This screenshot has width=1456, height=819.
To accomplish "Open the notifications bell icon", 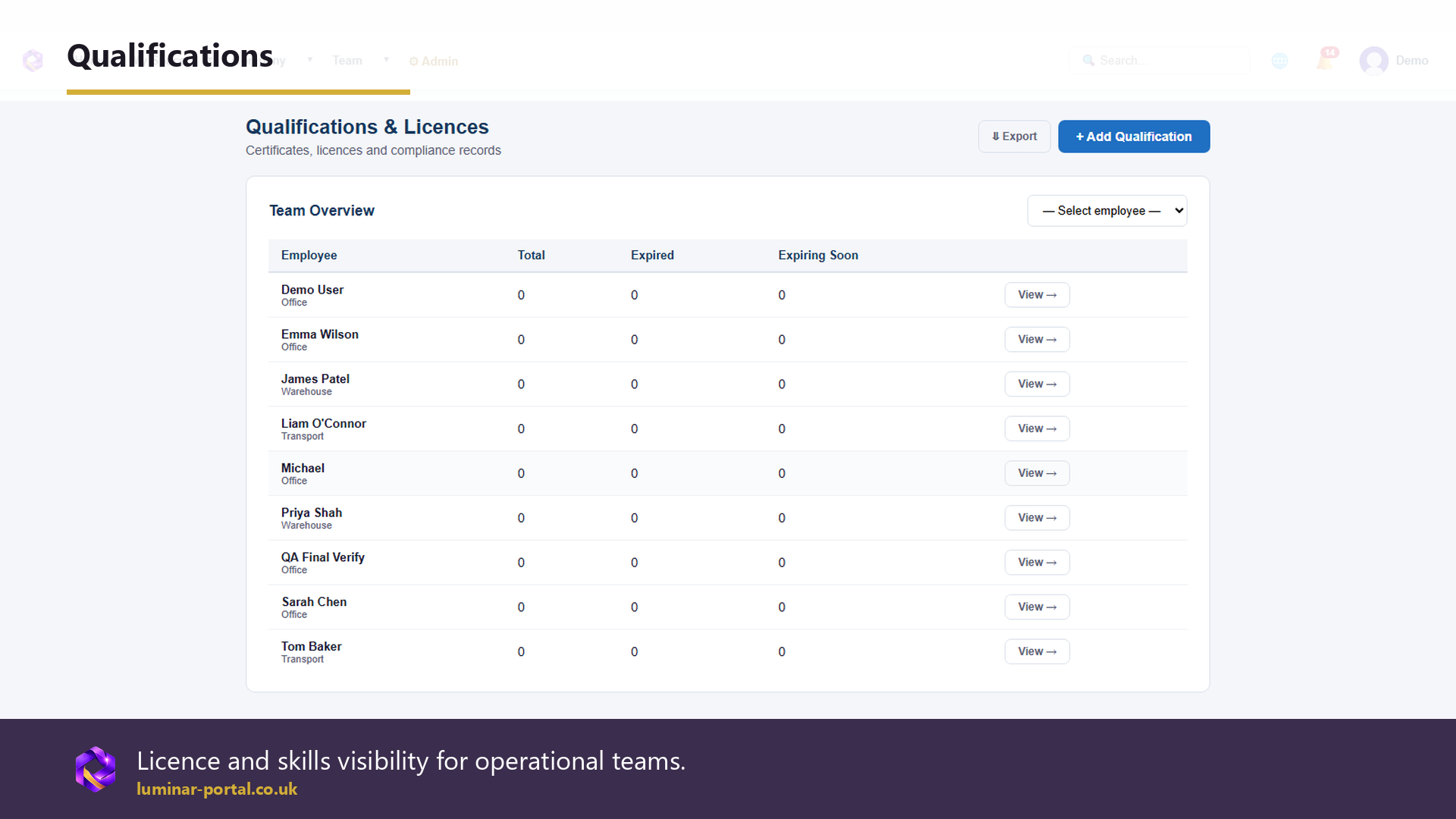I will pos(1326,60).
